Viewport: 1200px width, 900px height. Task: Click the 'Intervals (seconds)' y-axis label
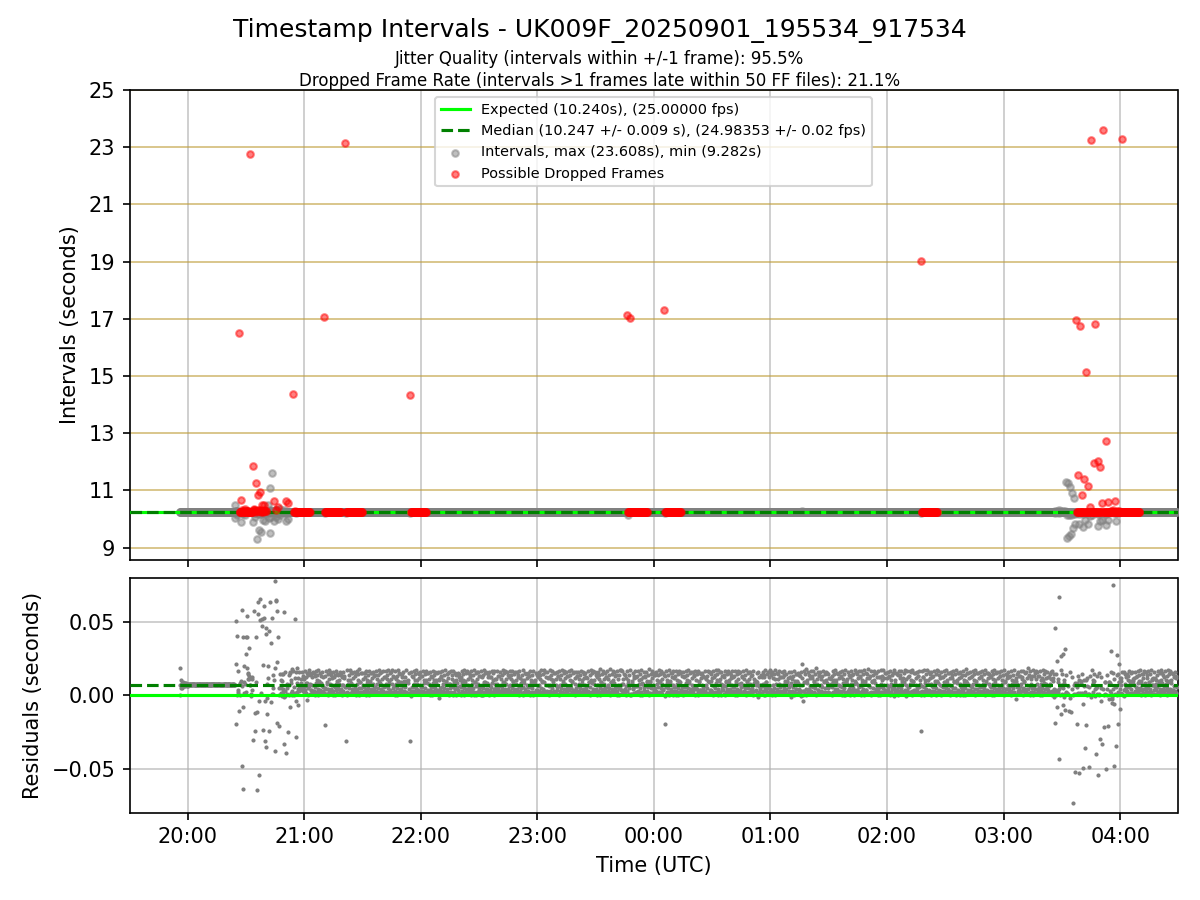coord(69,325)
